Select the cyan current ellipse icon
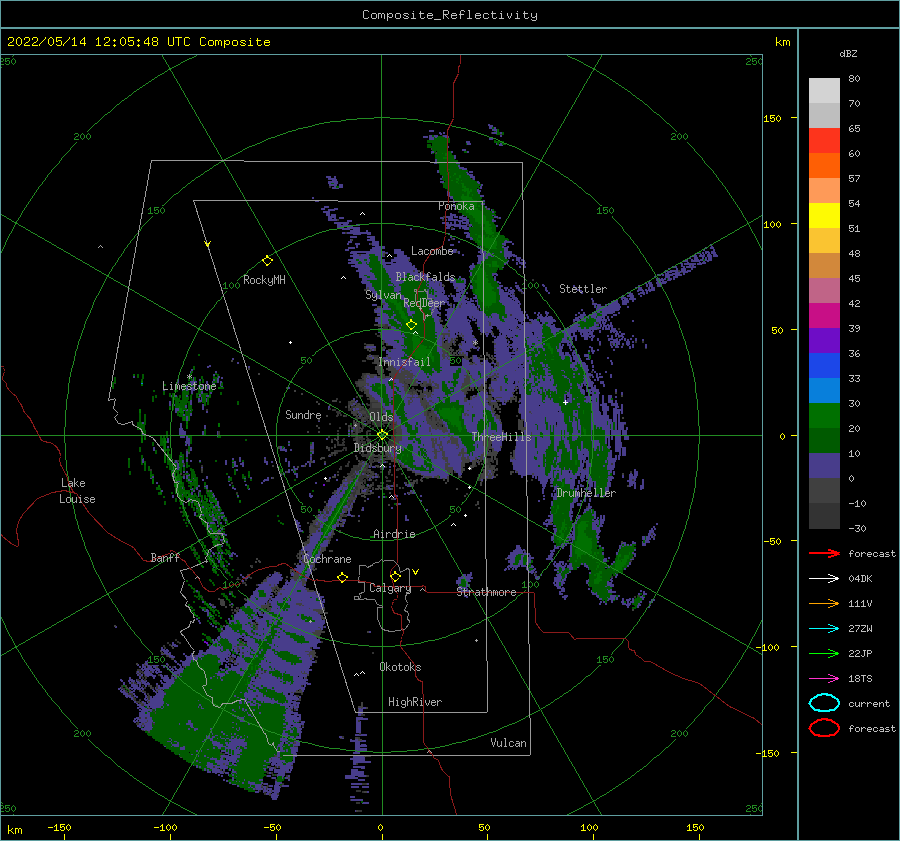Viewport: 900px width, 841px height. click(x=824, y=703)
